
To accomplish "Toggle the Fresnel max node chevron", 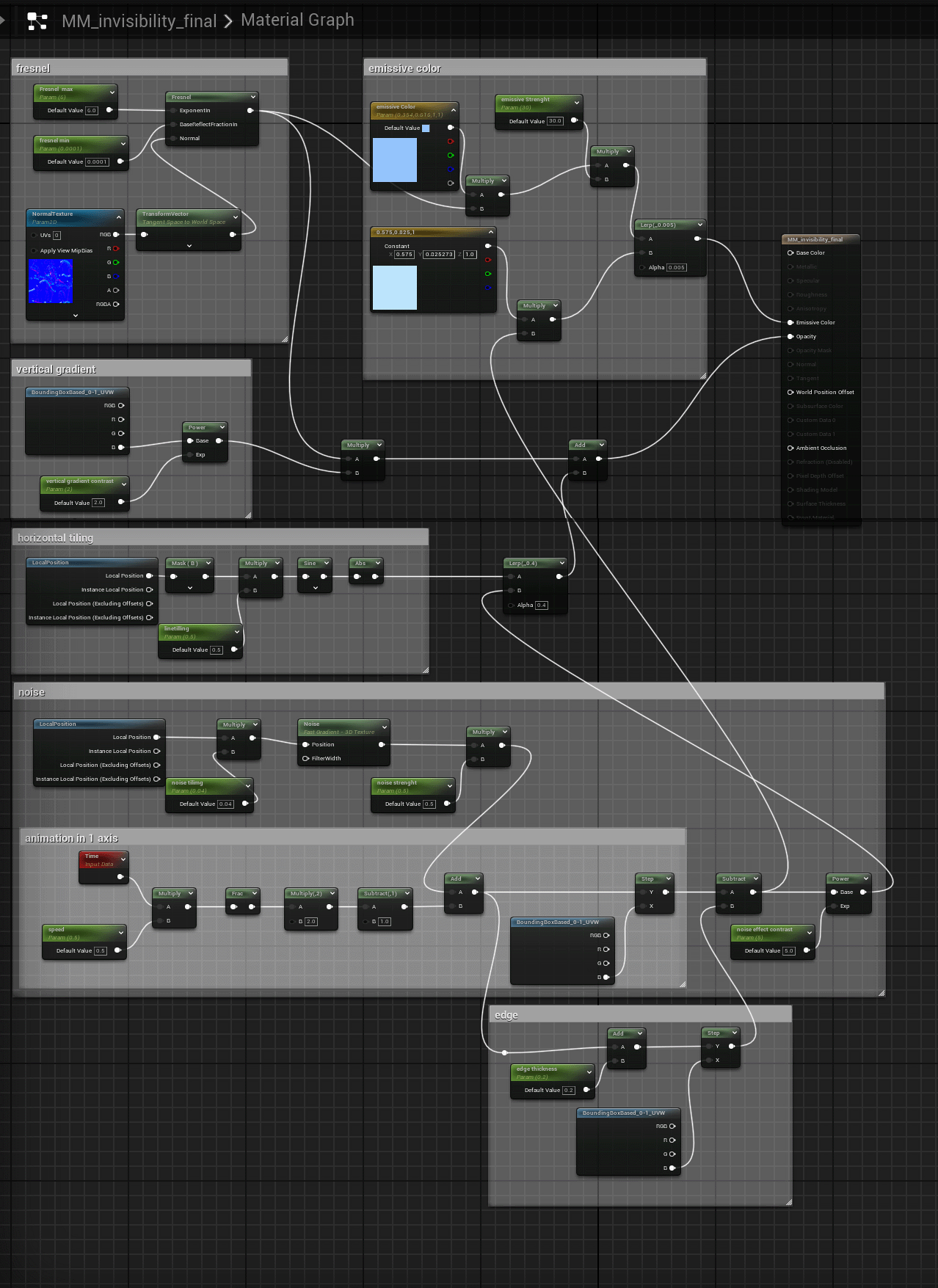I will (112, 92).
